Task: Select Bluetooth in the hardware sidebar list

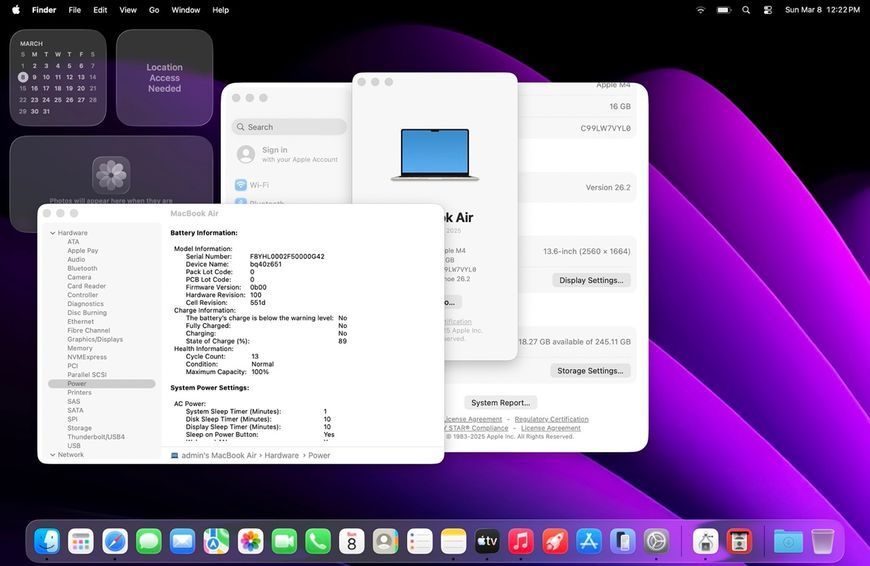Action: click(82, 268)
